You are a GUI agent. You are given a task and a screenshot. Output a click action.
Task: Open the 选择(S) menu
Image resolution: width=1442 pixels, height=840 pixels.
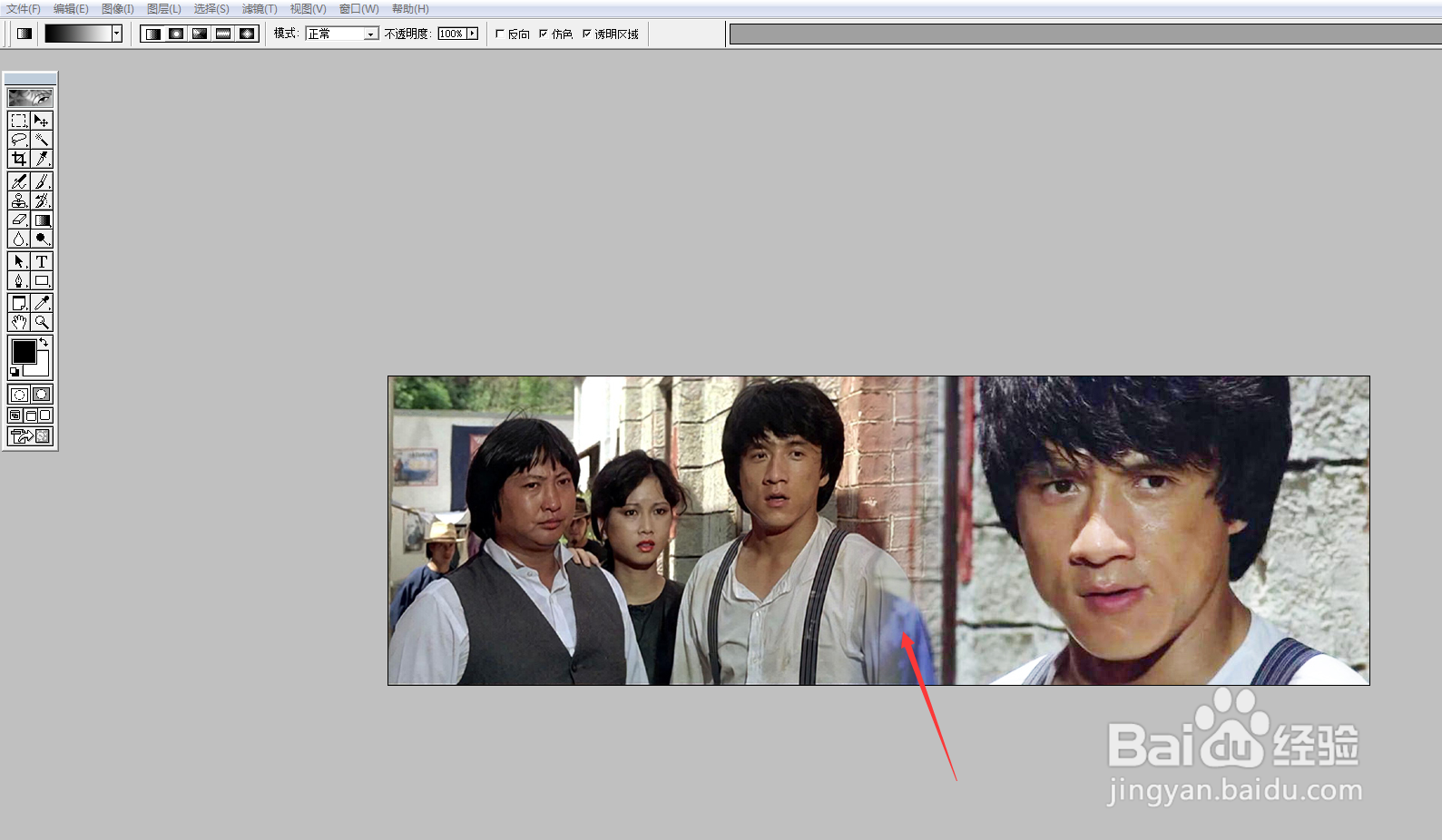pyautogui.click(x=211, y=9)
